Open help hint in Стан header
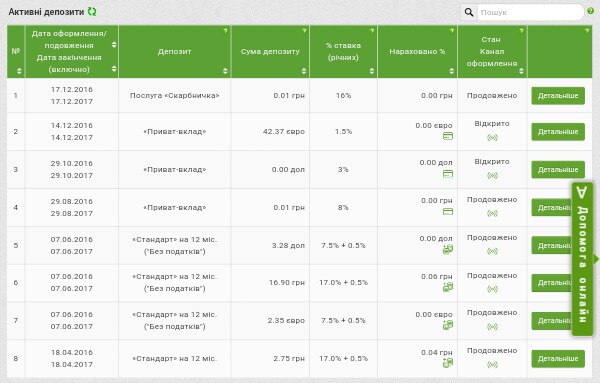 521,31
